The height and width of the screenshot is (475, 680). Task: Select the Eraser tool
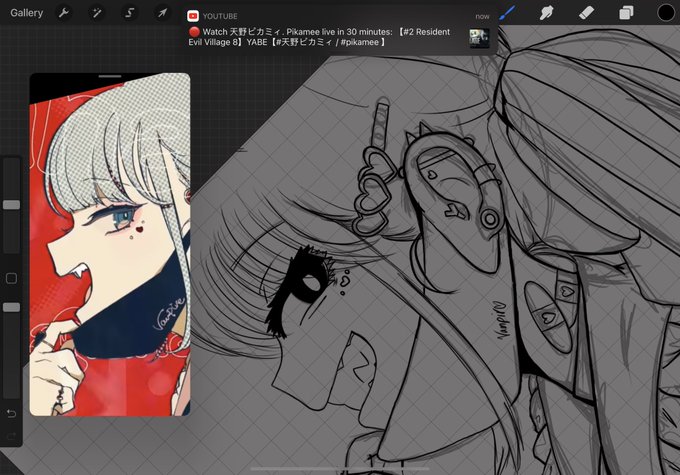click(586, 13)
